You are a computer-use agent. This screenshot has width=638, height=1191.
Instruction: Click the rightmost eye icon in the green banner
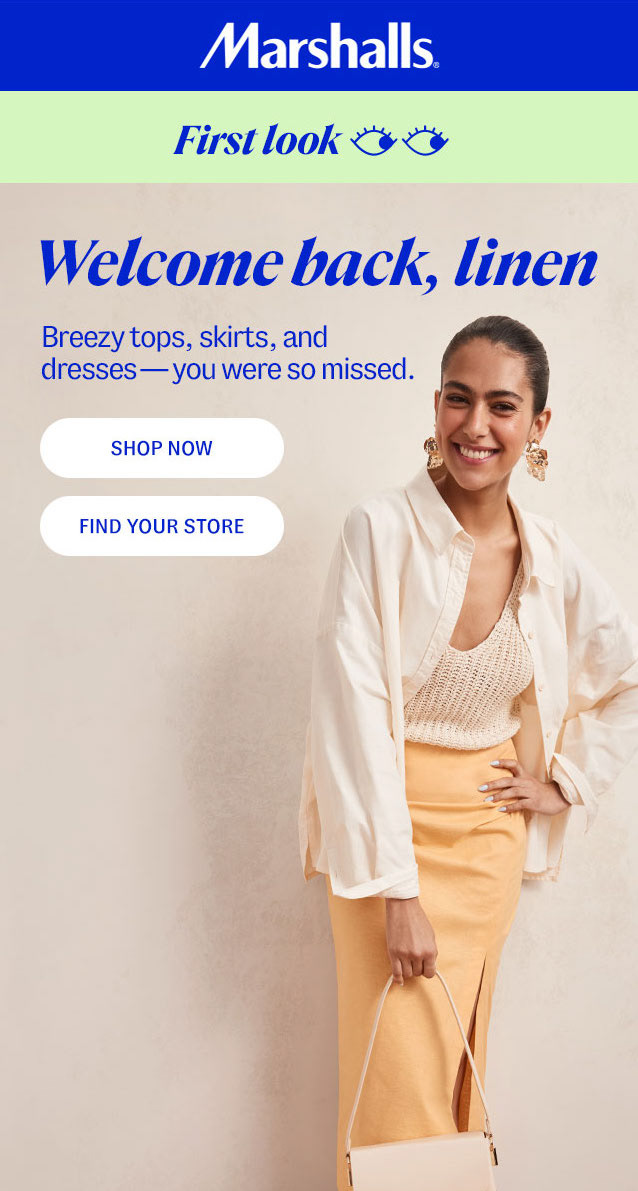pyautogui.click(x=425, y=141)
